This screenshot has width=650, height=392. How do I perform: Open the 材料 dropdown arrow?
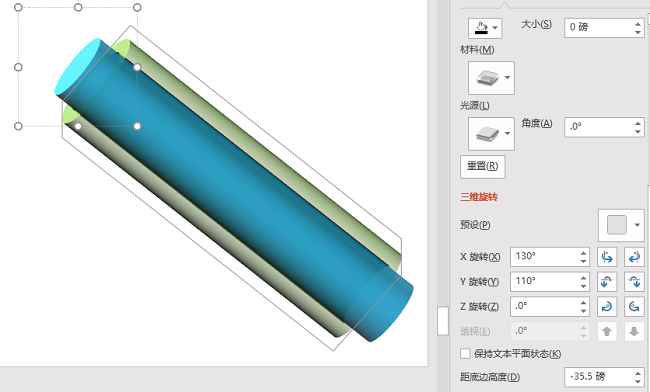coord(507,77)
